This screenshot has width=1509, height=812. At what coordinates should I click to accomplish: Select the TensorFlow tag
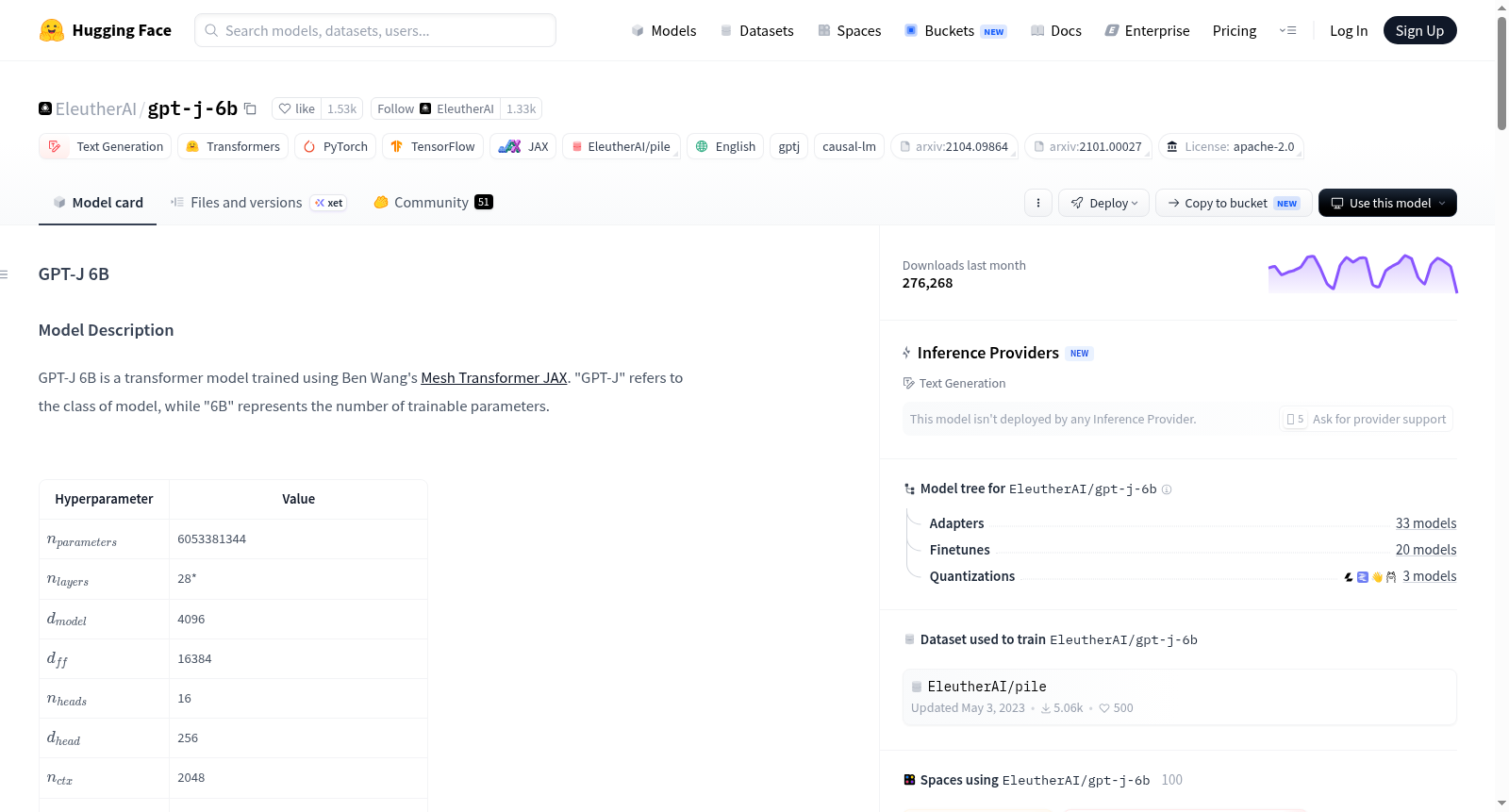coord(433,146)
